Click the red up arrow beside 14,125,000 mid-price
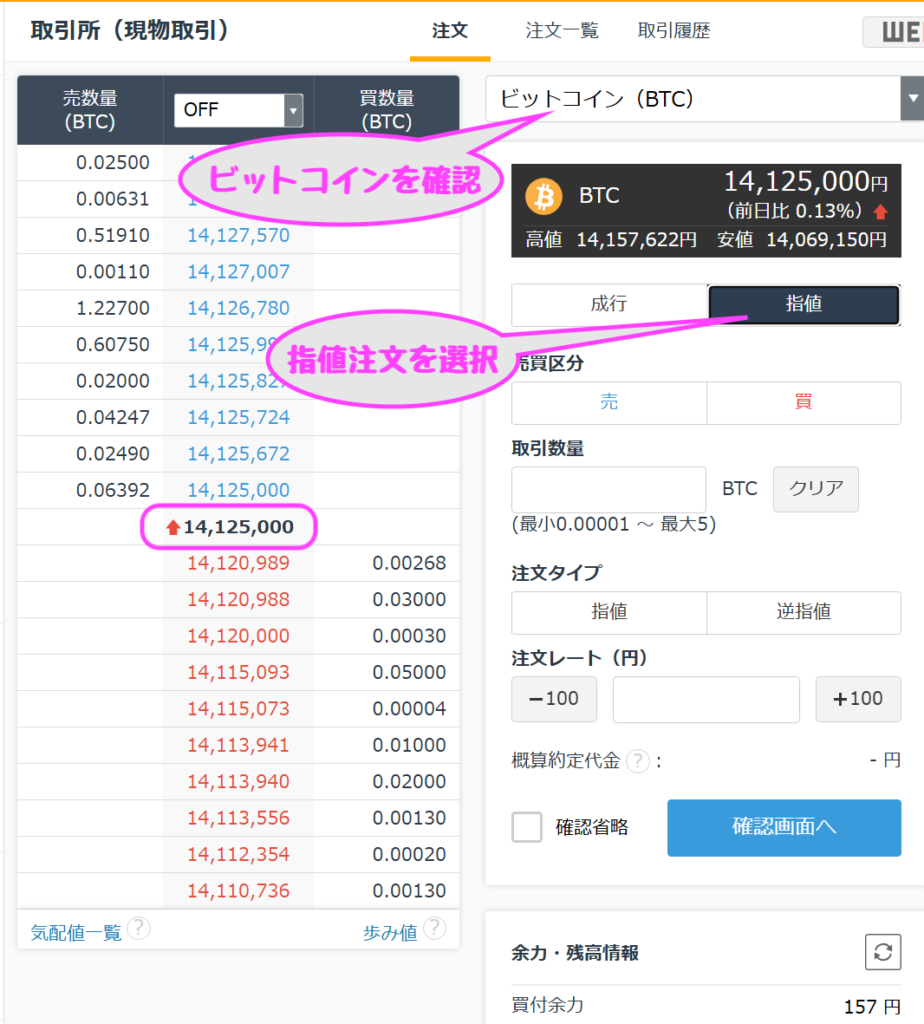Viewport: 924px width, 1024px height. pos(173,527)
